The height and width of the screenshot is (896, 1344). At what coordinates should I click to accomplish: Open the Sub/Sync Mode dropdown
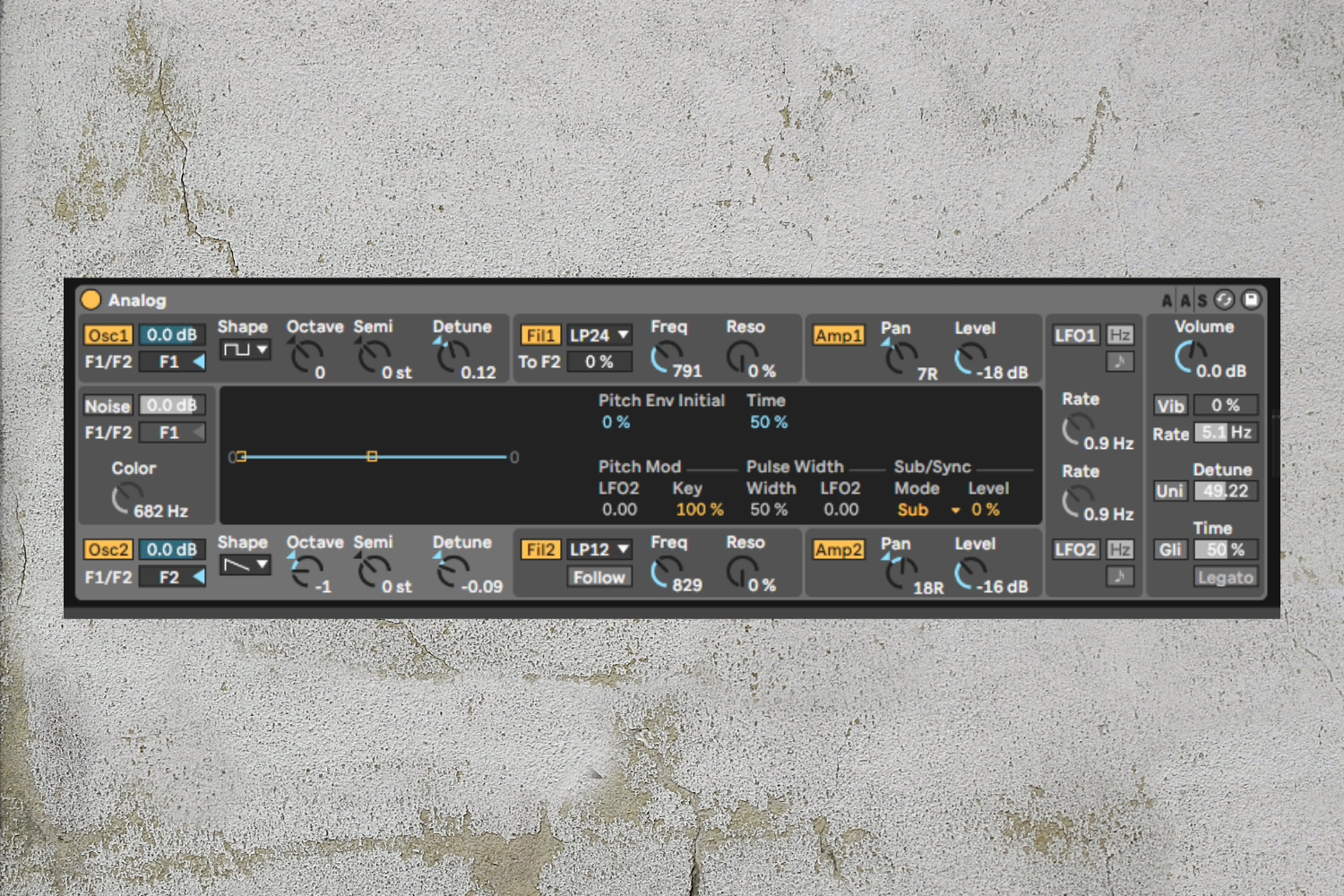[926, 510]
